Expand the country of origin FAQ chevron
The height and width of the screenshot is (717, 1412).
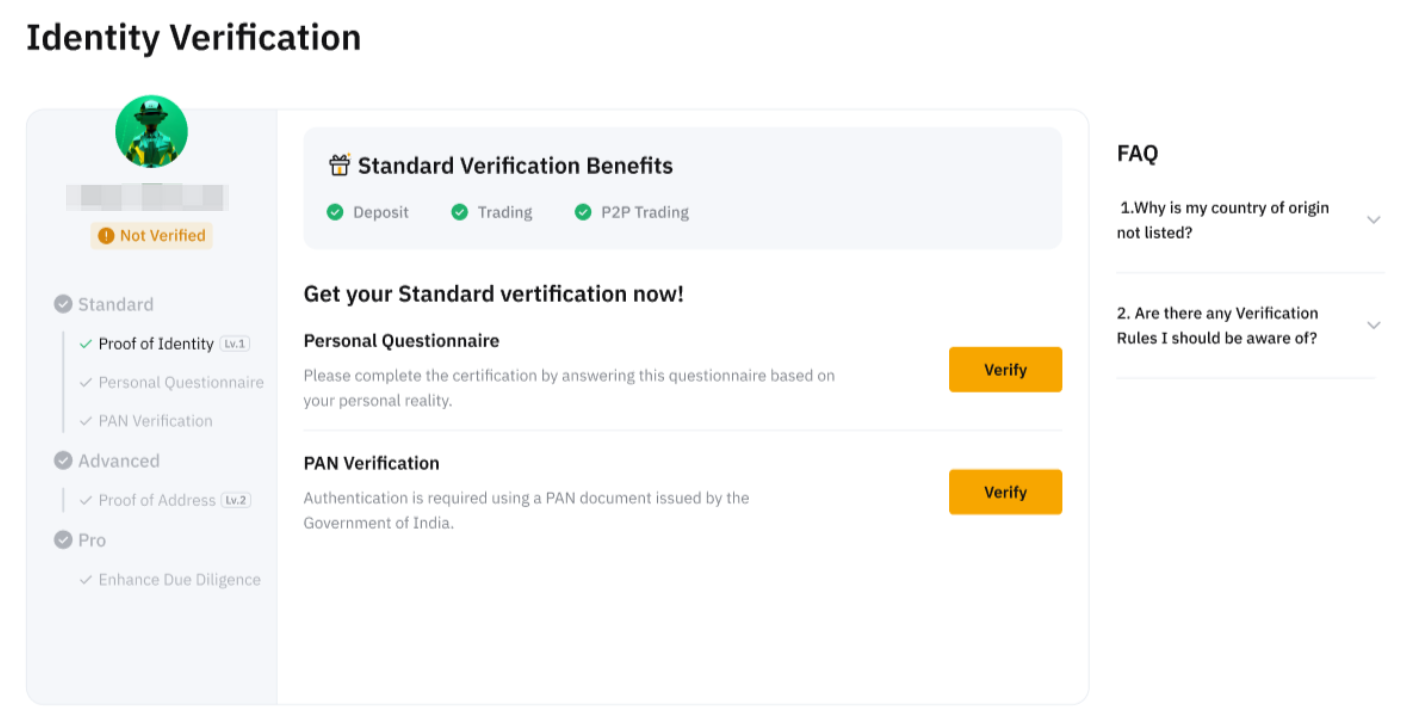point(1373,220)
